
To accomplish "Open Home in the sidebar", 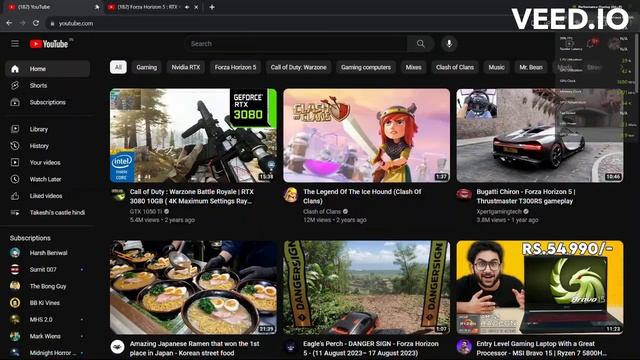I will (x=48, y=69).
